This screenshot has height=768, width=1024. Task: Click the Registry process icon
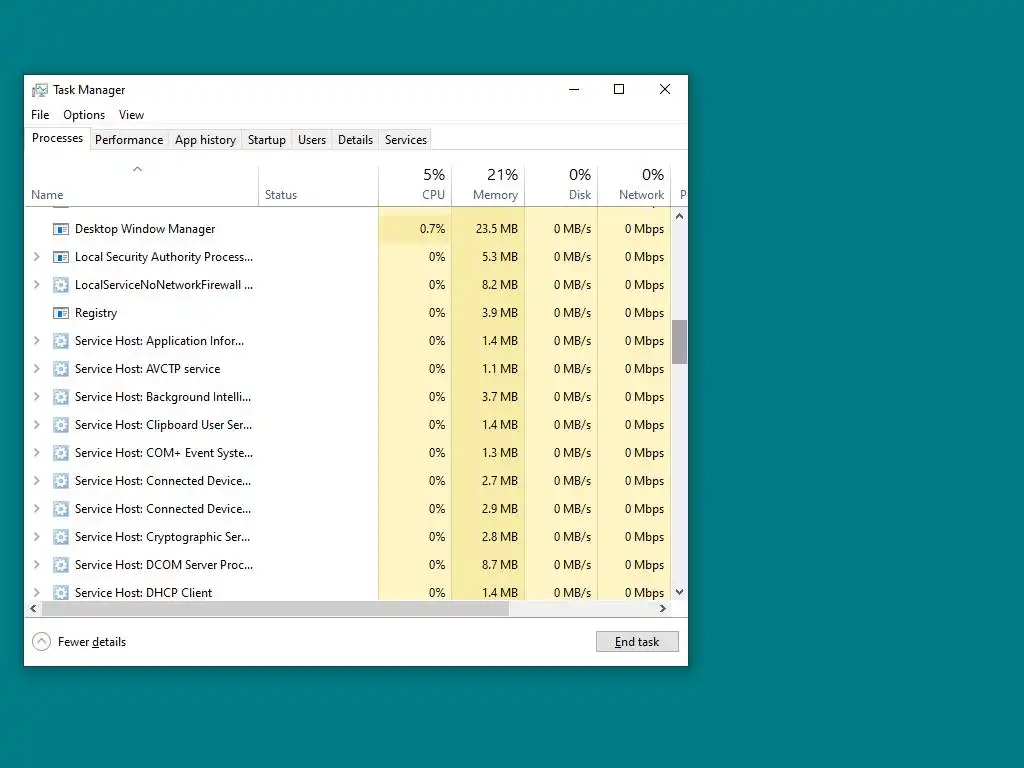[61, 313]
